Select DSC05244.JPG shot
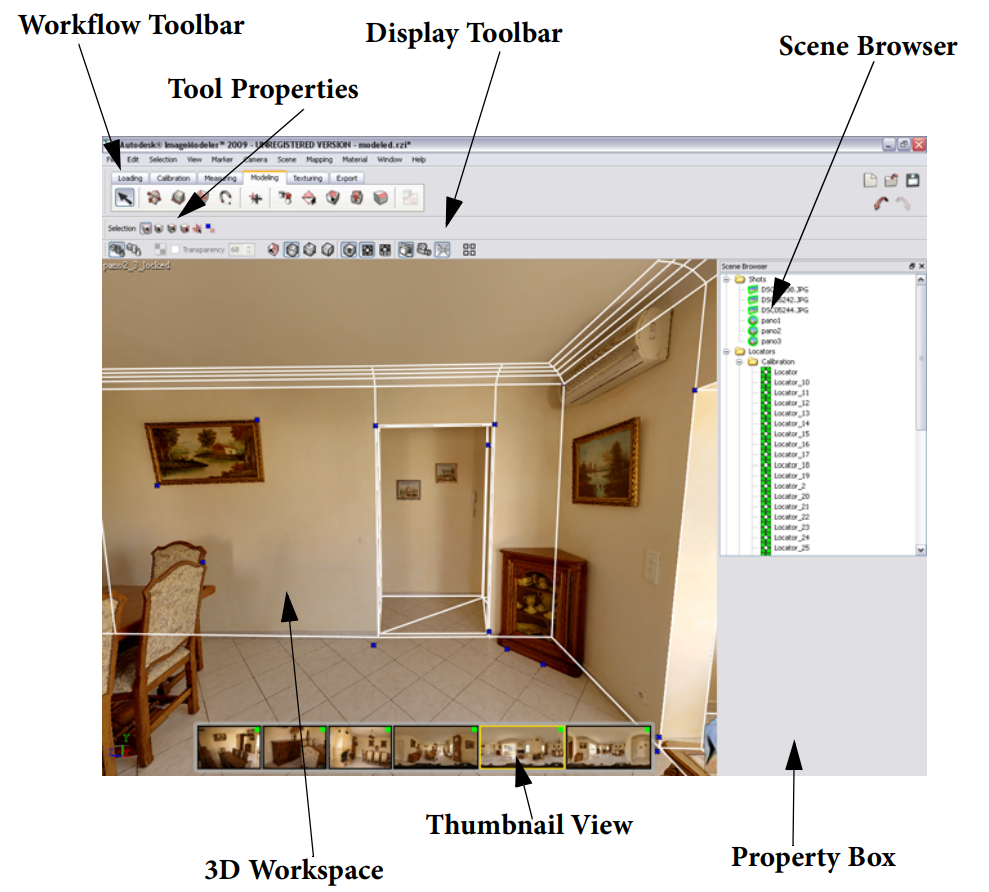Viewport: 989px width, 892px height. tap(784, 310)
